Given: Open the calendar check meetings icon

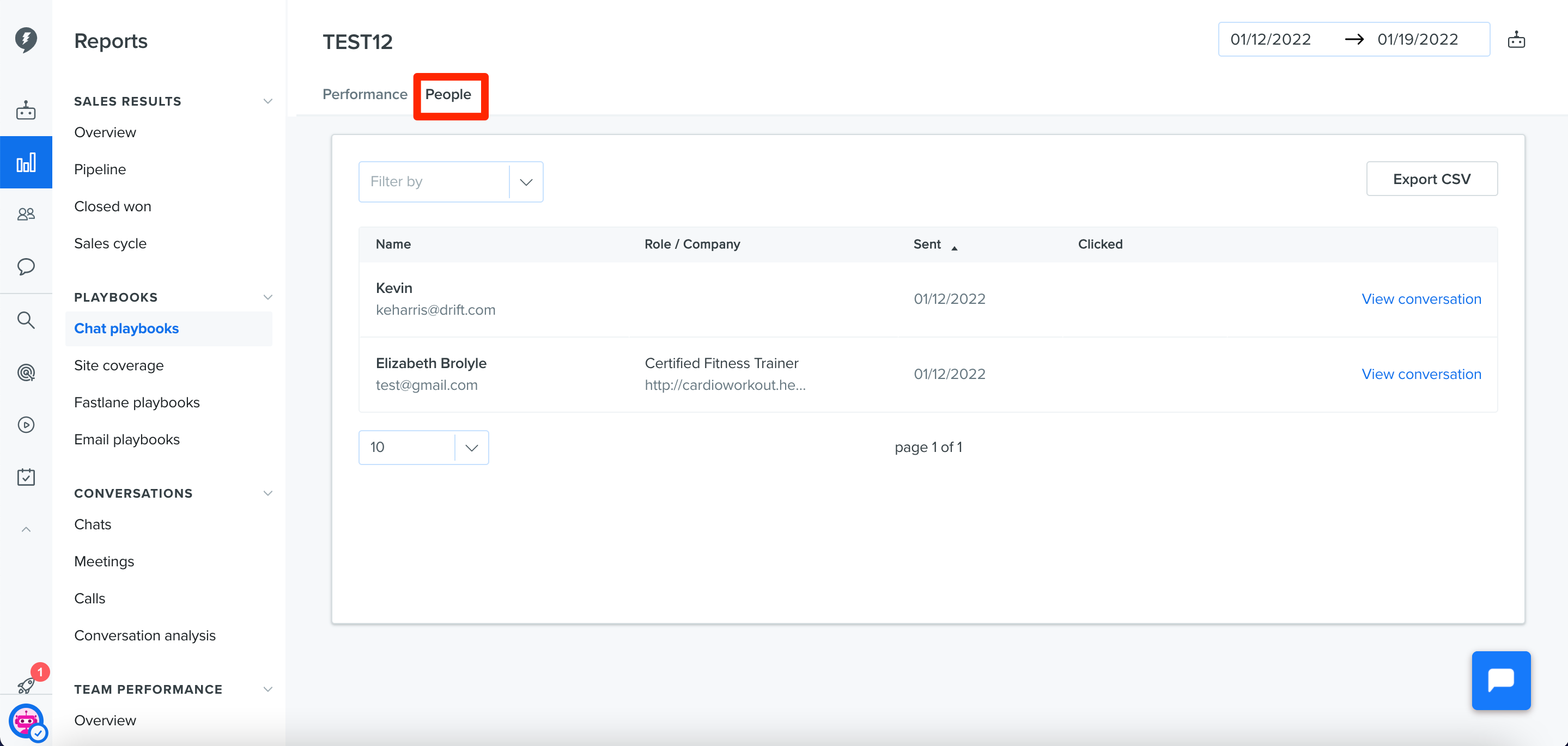Looking at the screenshot, I should point(26,477).
